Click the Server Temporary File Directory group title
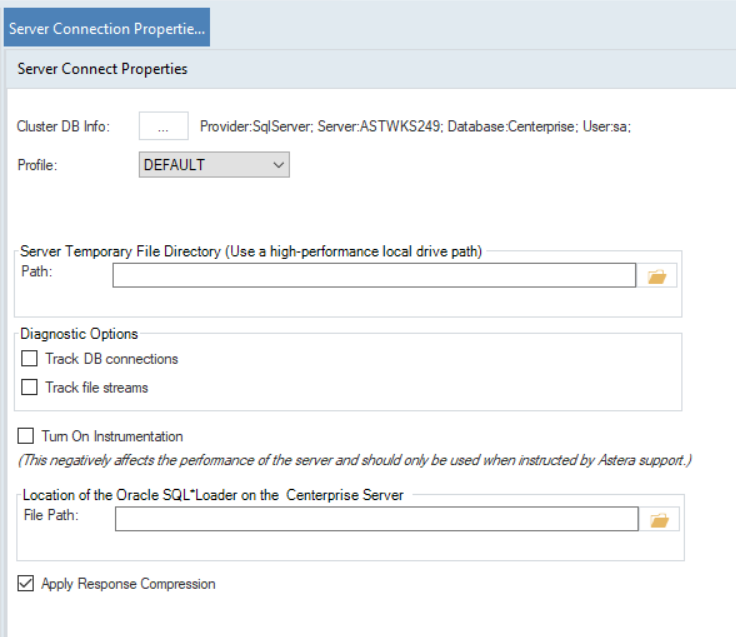Screen dimensions: 736x637 [x=251, y=252]
